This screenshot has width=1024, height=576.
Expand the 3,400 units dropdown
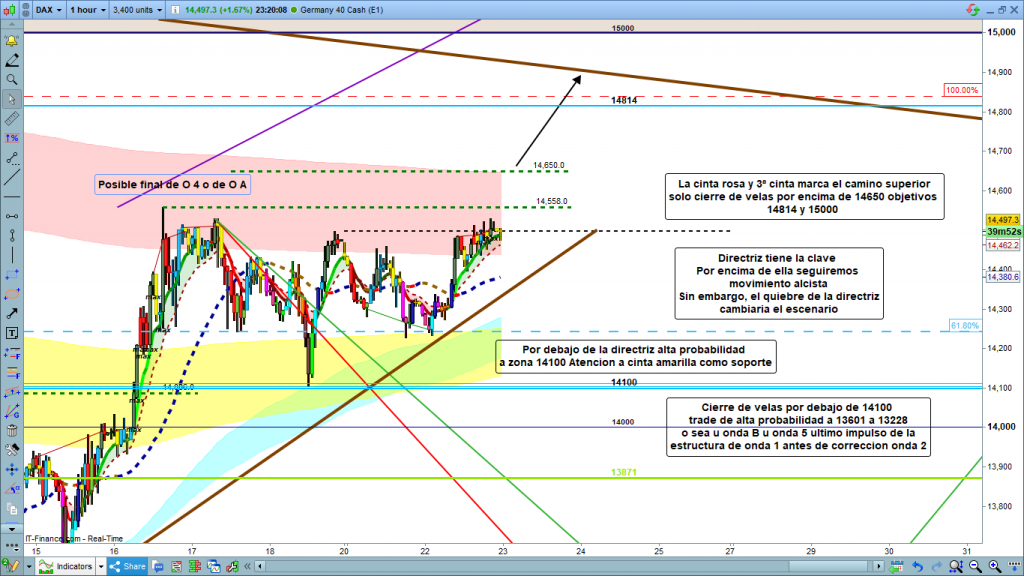[x=138, y=8]
